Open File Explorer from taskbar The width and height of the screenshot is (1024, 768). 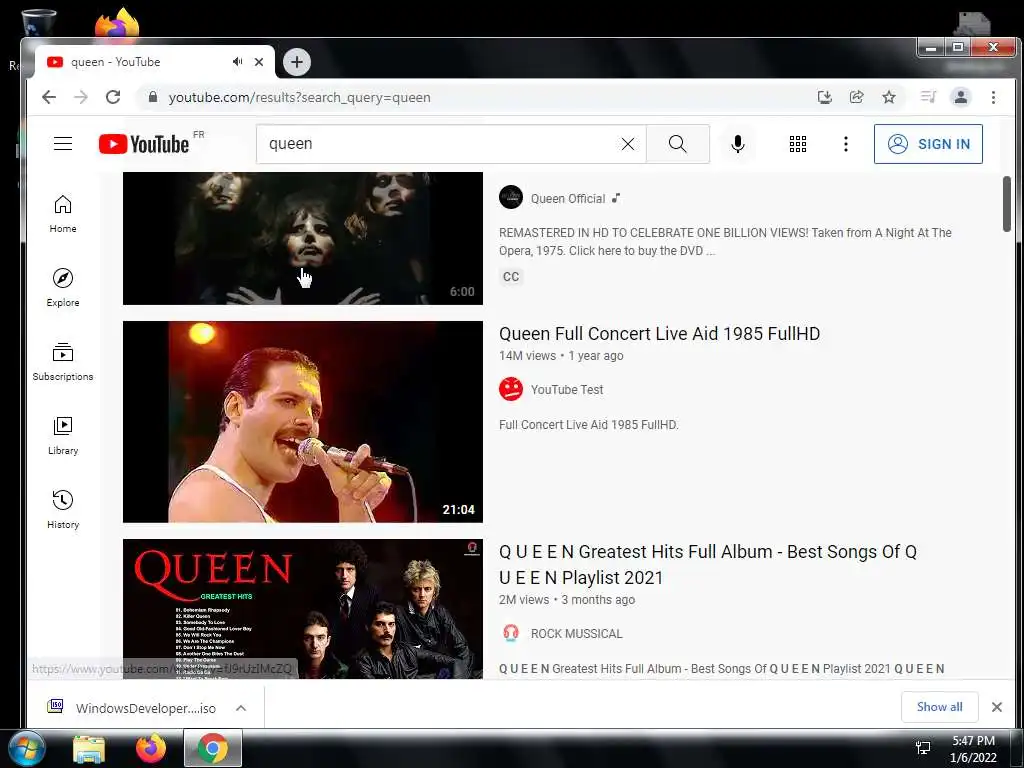point(89,748)
